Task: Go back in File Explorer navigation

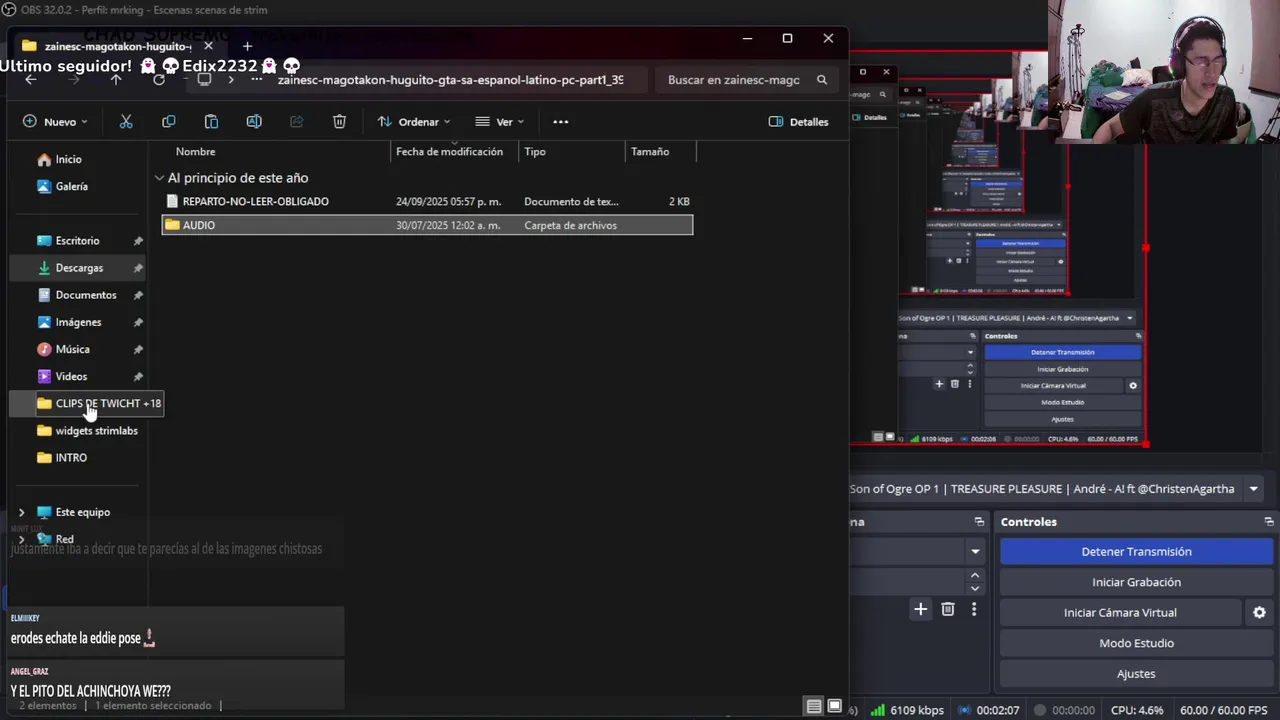Action: (31, 80)
